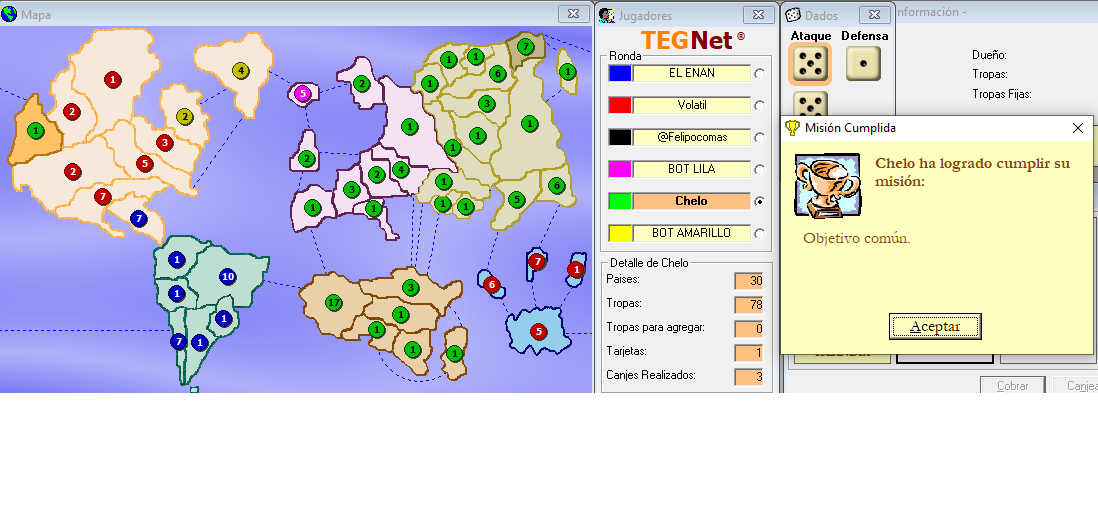Choose the BOT AMARILLO radio button
This screenshot has height=509, width=1098.
760,233
